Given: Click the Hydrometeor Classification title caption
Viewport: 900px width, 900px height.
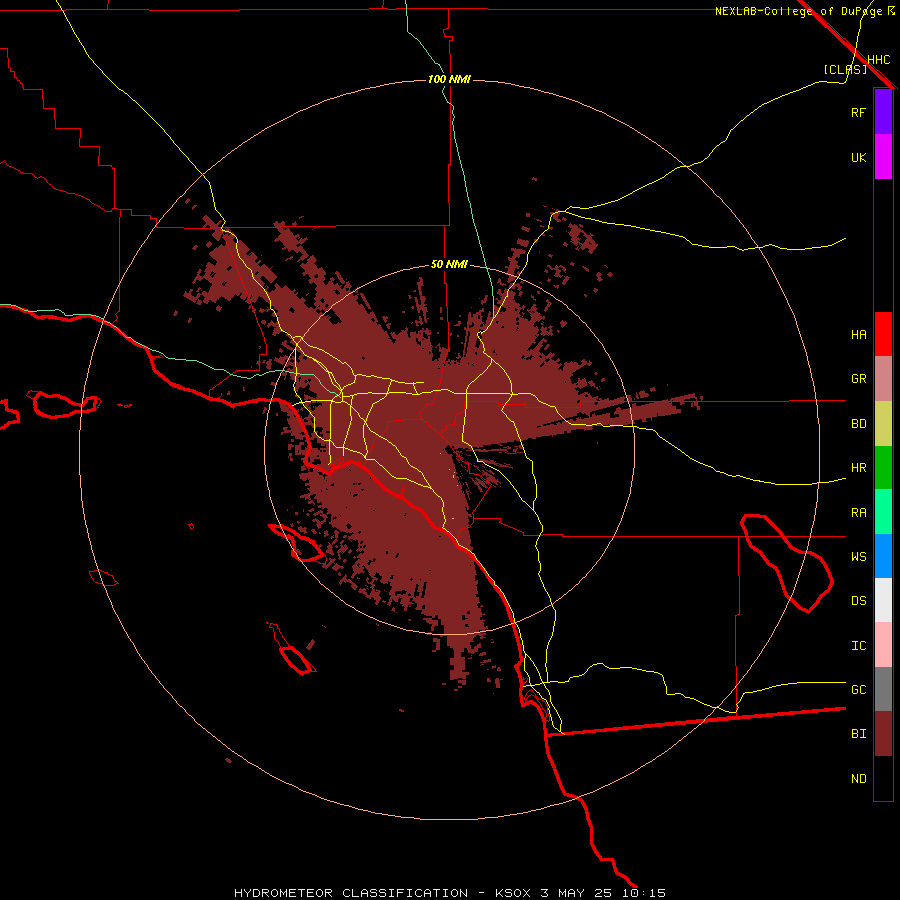Looking at the screenshot, I should point(351,893).
